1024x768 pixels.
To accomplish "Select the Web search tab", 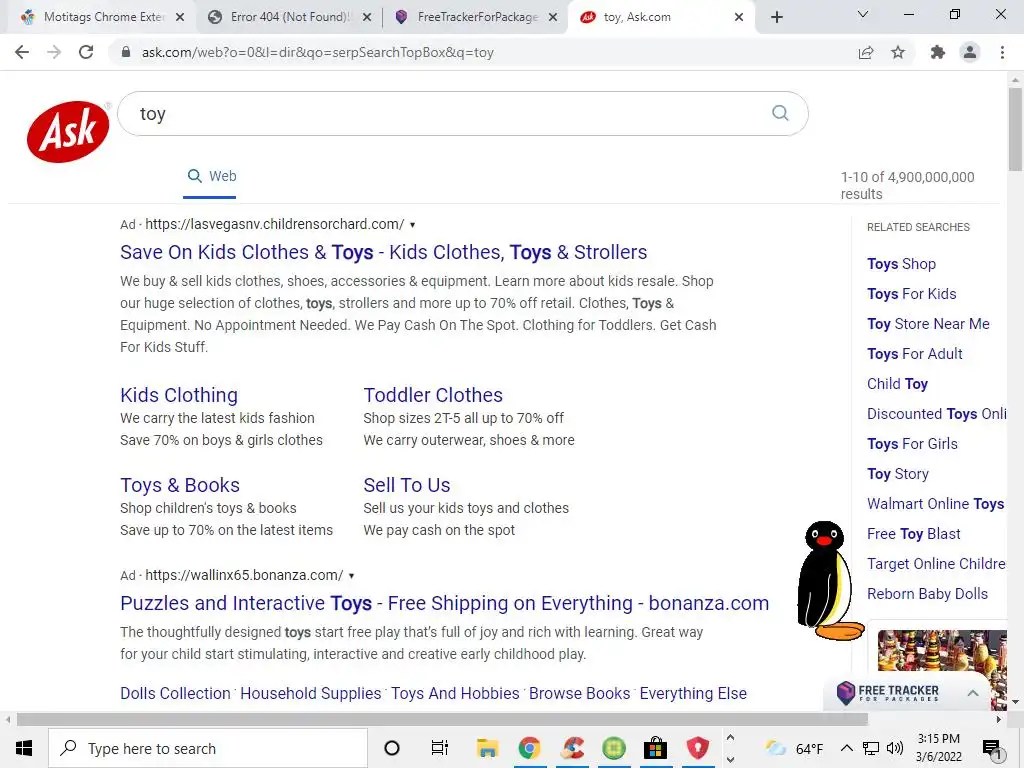I will 211,176.
